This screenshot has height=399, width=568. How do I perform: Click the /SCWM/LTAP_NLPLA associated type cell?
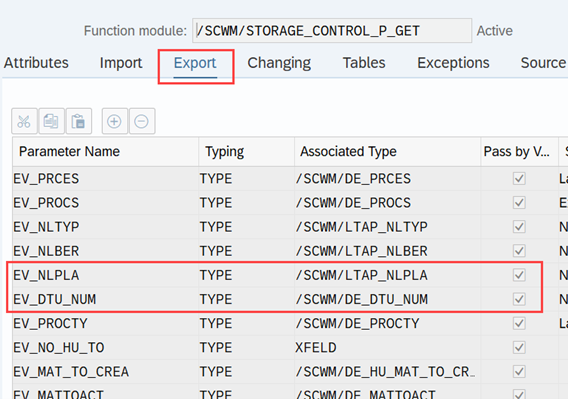[x=387, y=275]
